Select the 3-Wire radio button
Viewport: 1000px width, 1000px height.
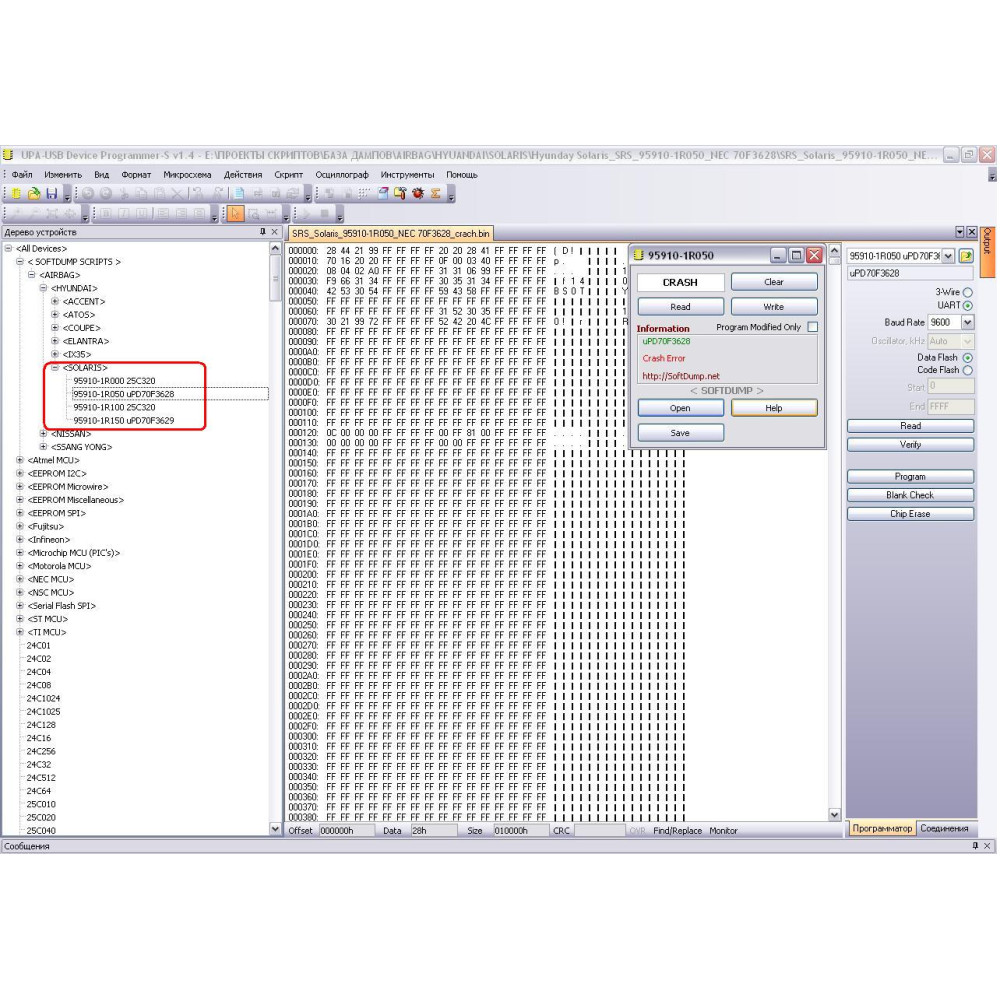pyautogui.click(x=967, y=292)
